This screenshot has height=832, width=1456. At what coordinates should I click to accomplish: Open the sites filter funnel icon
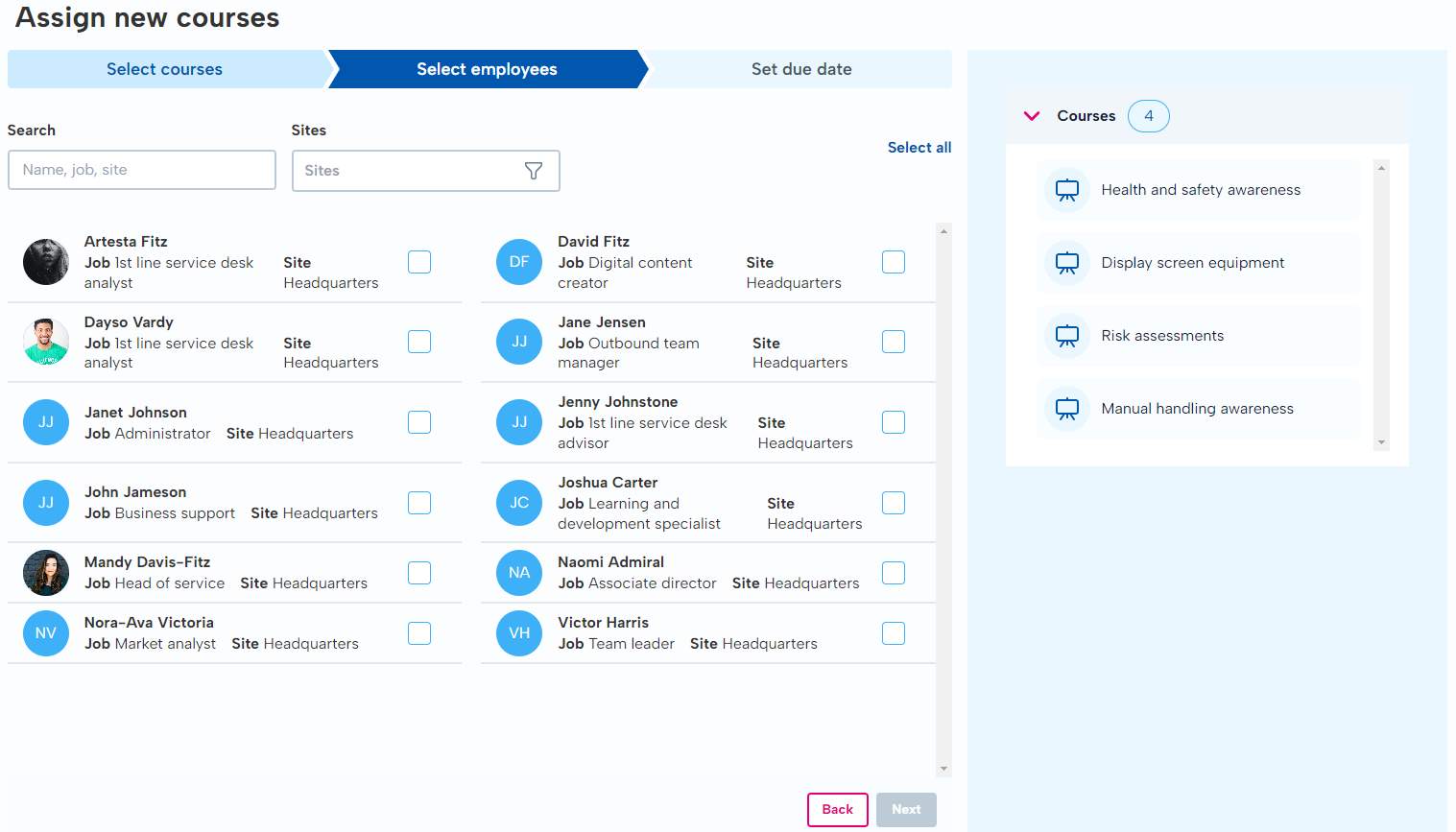[534, 171]
